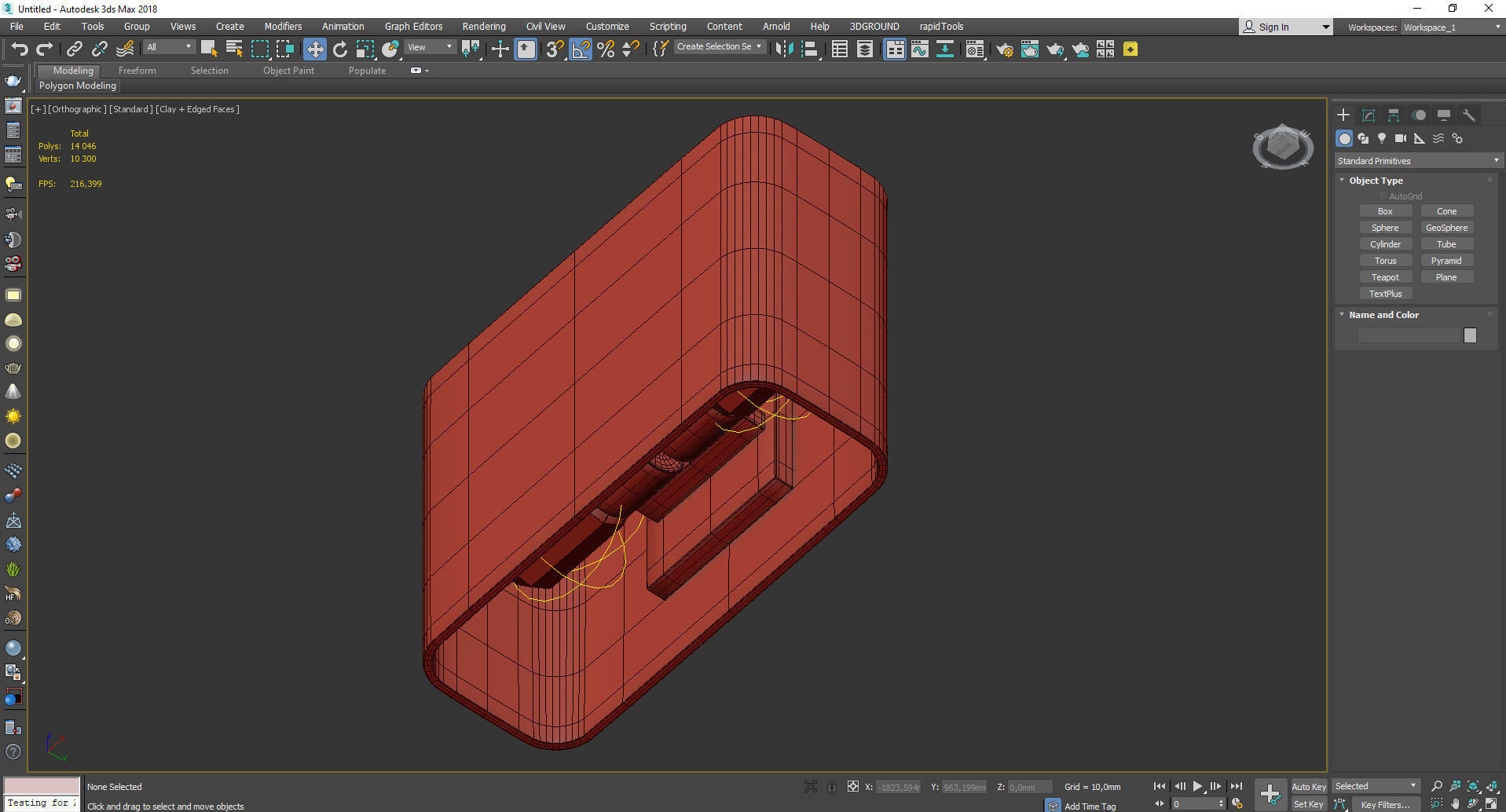
Task: Toggle Window/Crossing selection mode
Action: tap(285, 49)
